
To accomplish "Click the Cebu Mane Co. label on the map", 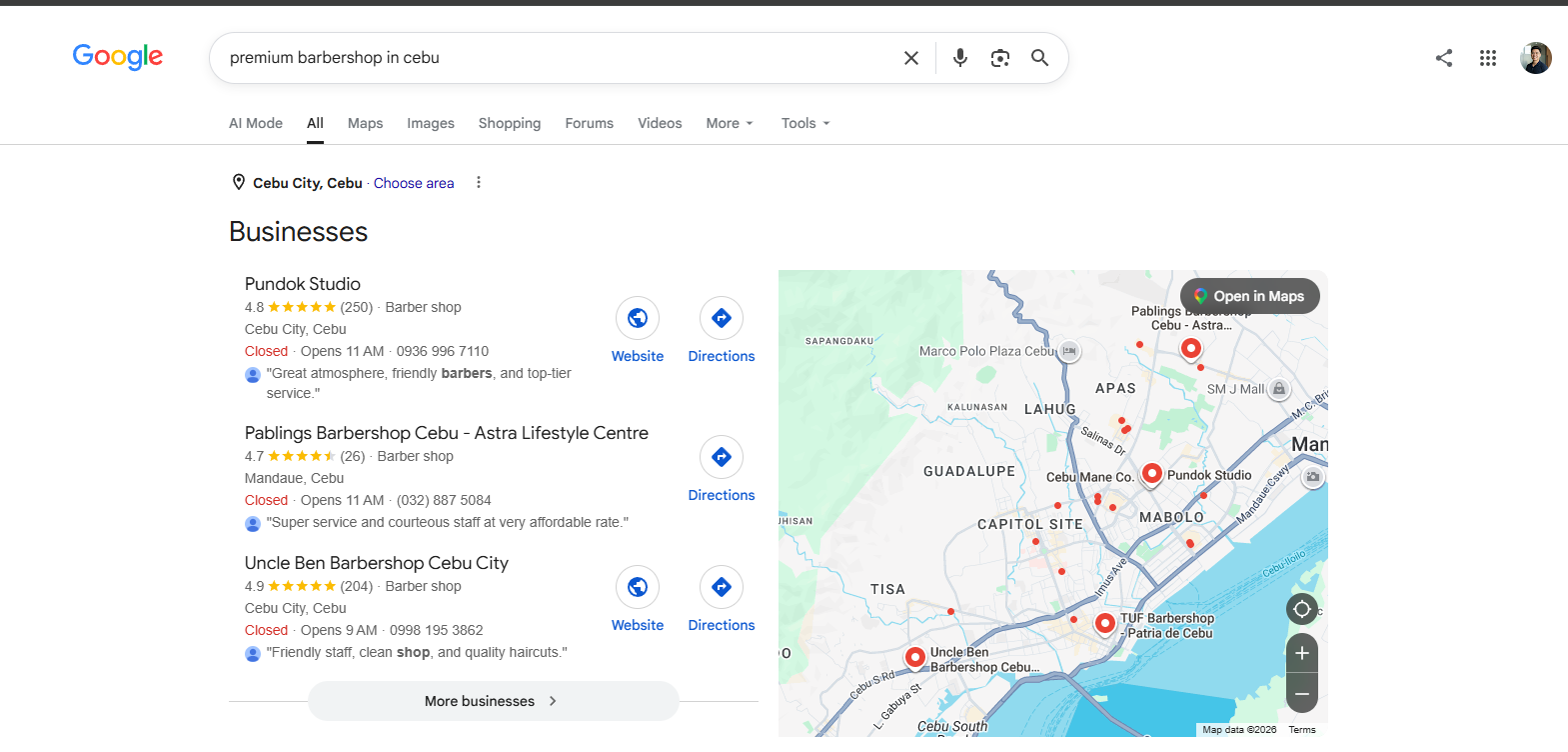I will (x=1090, y=477).
